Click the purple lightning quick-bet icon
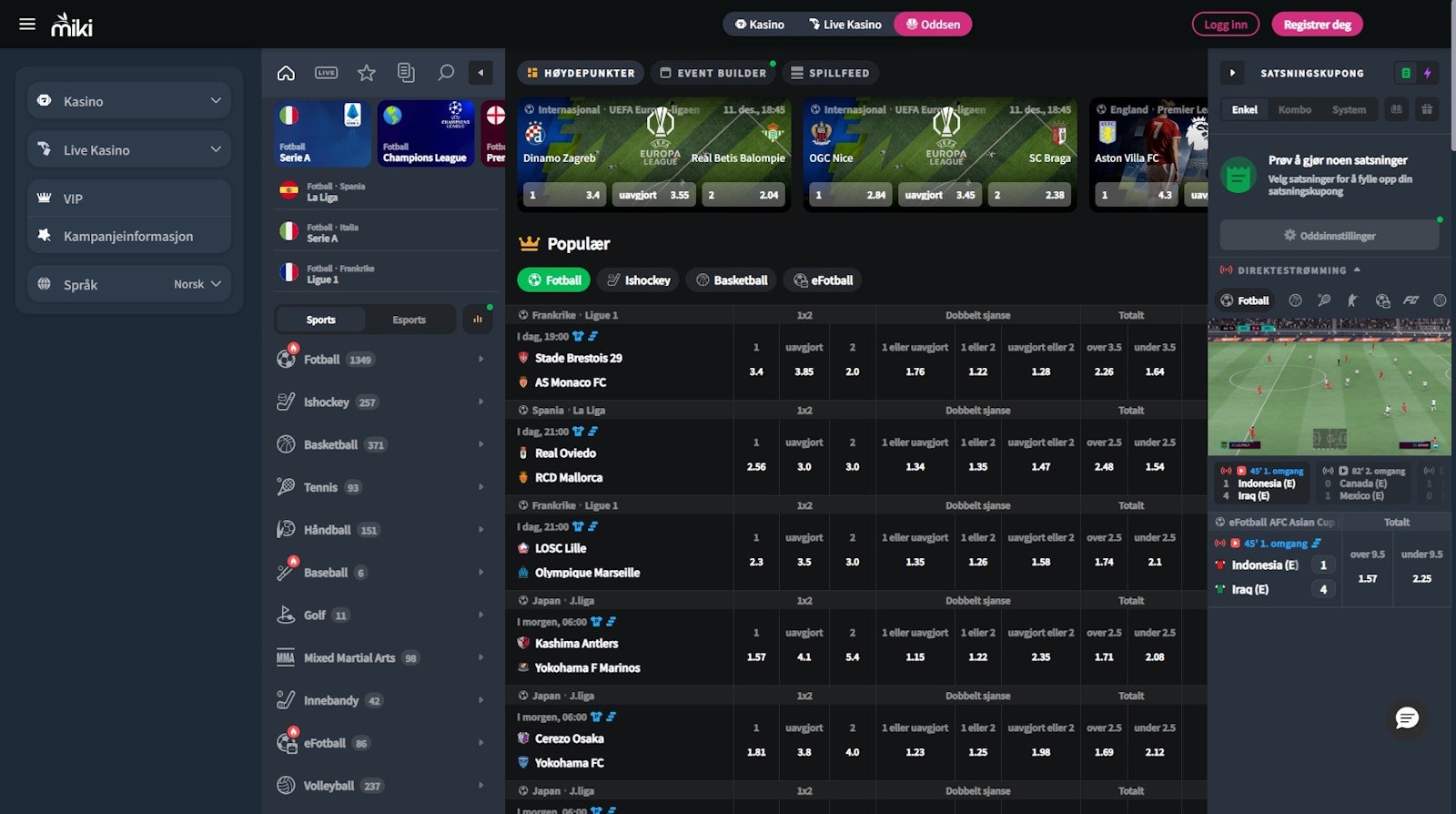 [1427, 73]
